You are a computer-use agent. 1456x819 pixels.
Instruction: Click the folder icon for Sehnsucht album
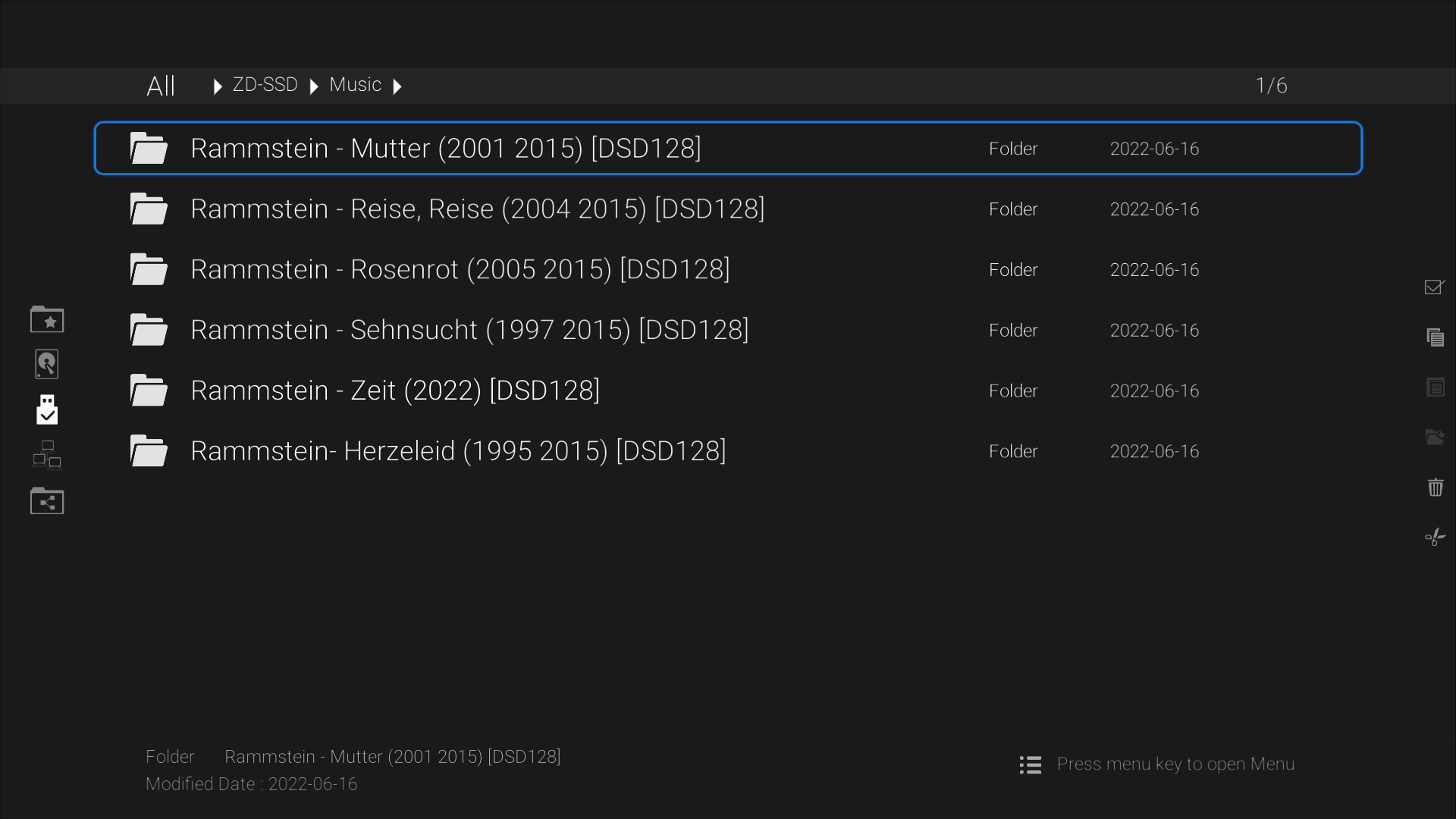point(149,330)
